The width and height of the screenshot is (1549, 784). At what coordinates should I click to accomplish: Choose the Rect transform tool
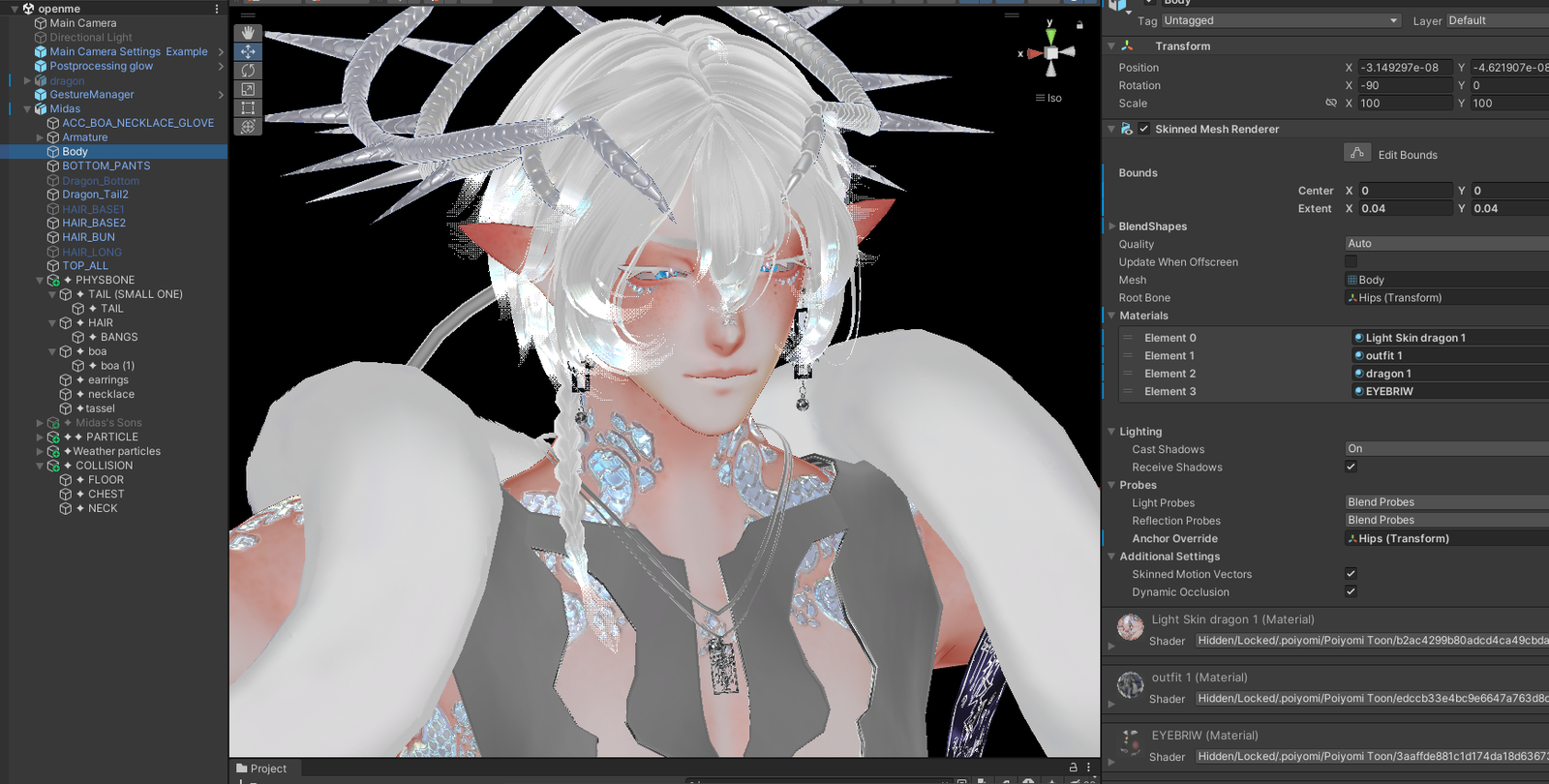pyautogui.click(x=248, y=107)
